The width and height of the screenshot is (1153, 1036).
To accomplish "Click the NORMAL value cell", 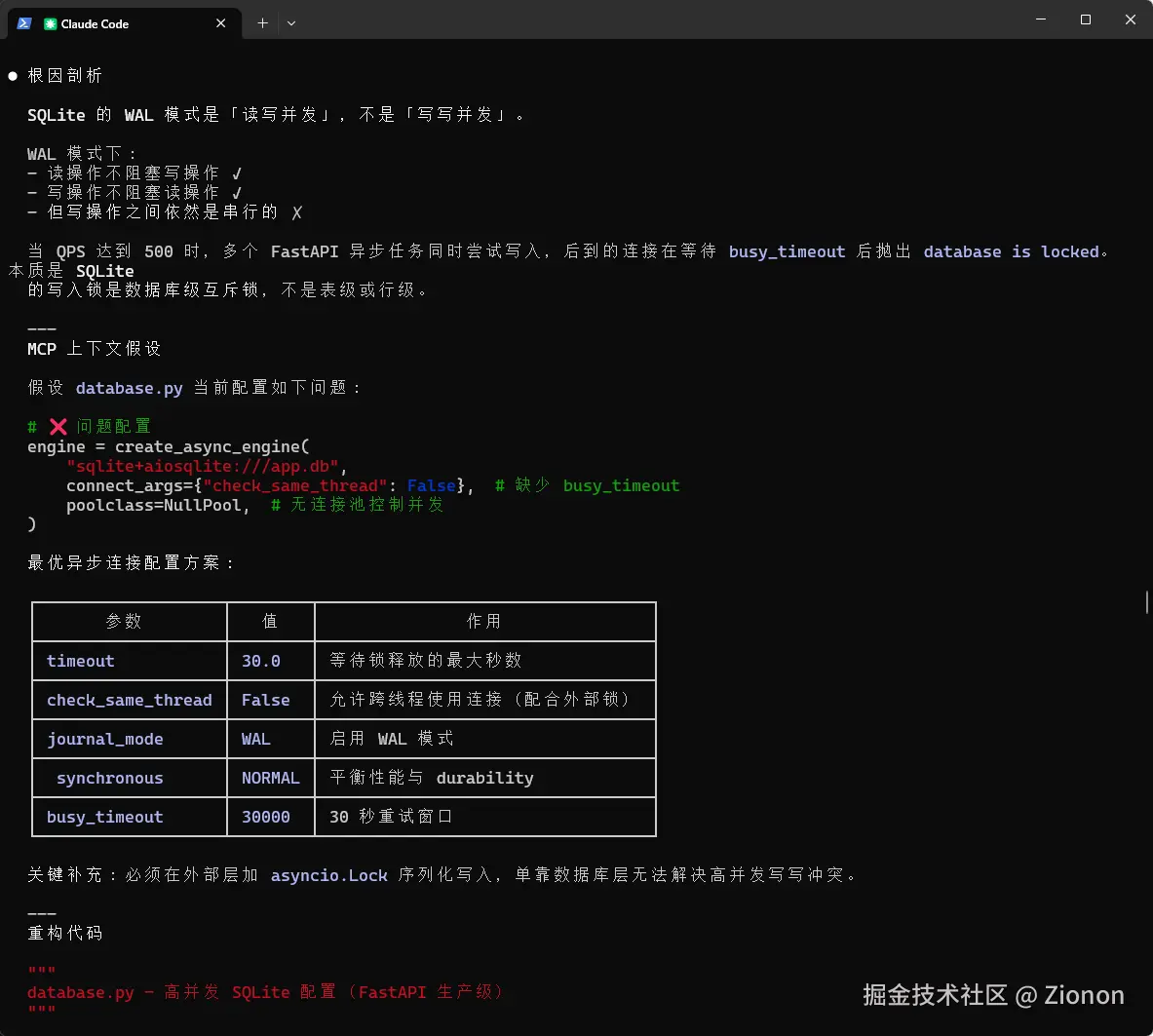I will coord(271,778).
